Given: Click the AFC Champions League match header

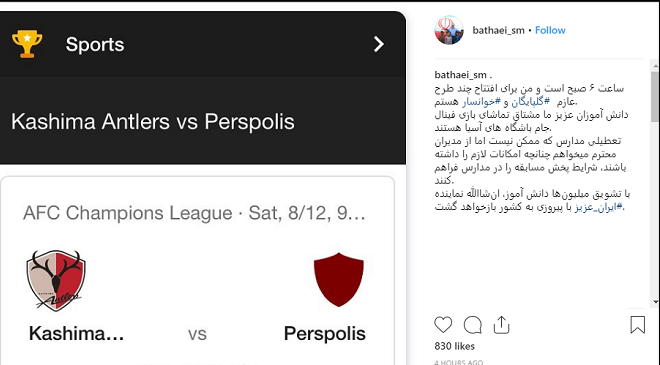Looking at the screenshot, I should pyautogui.click(x=194, y=213).
